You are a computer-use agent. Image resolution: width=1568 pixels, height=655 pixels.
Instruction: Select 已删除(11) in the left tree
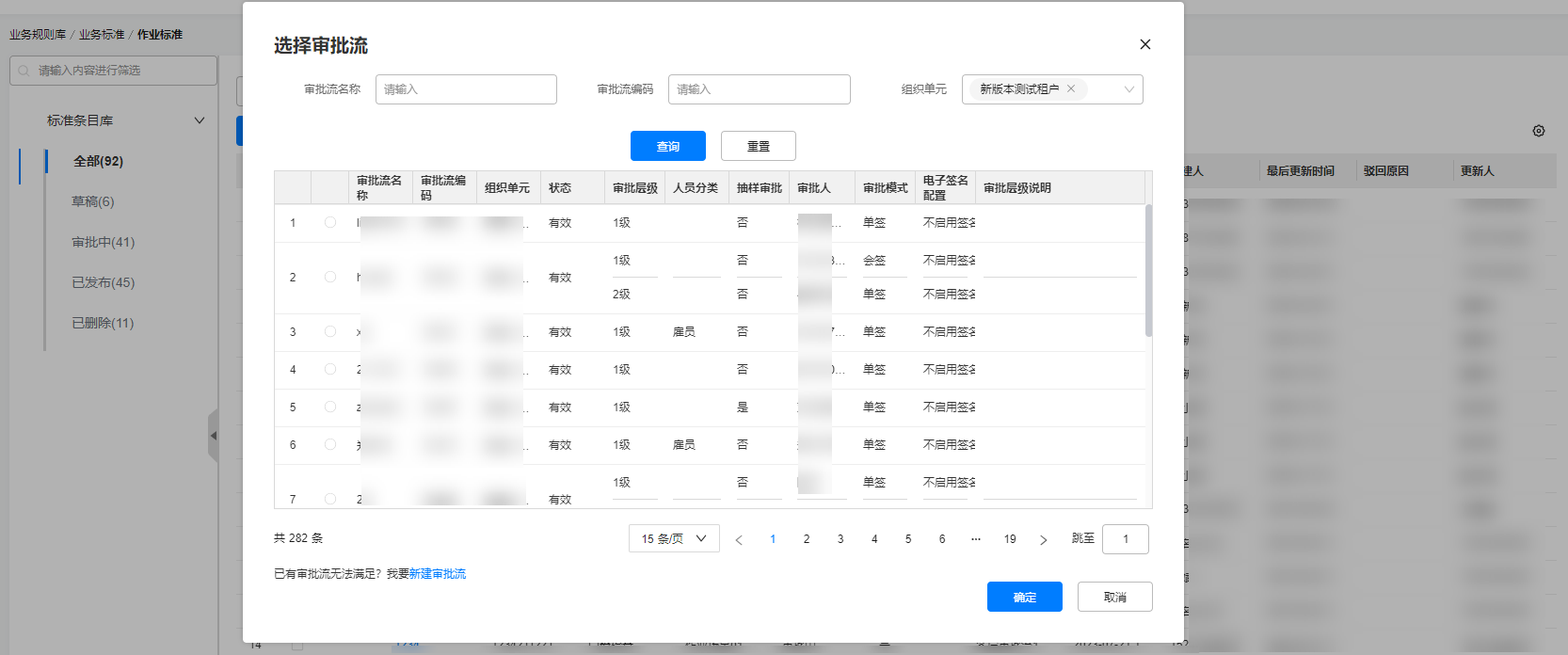[103, 324]
